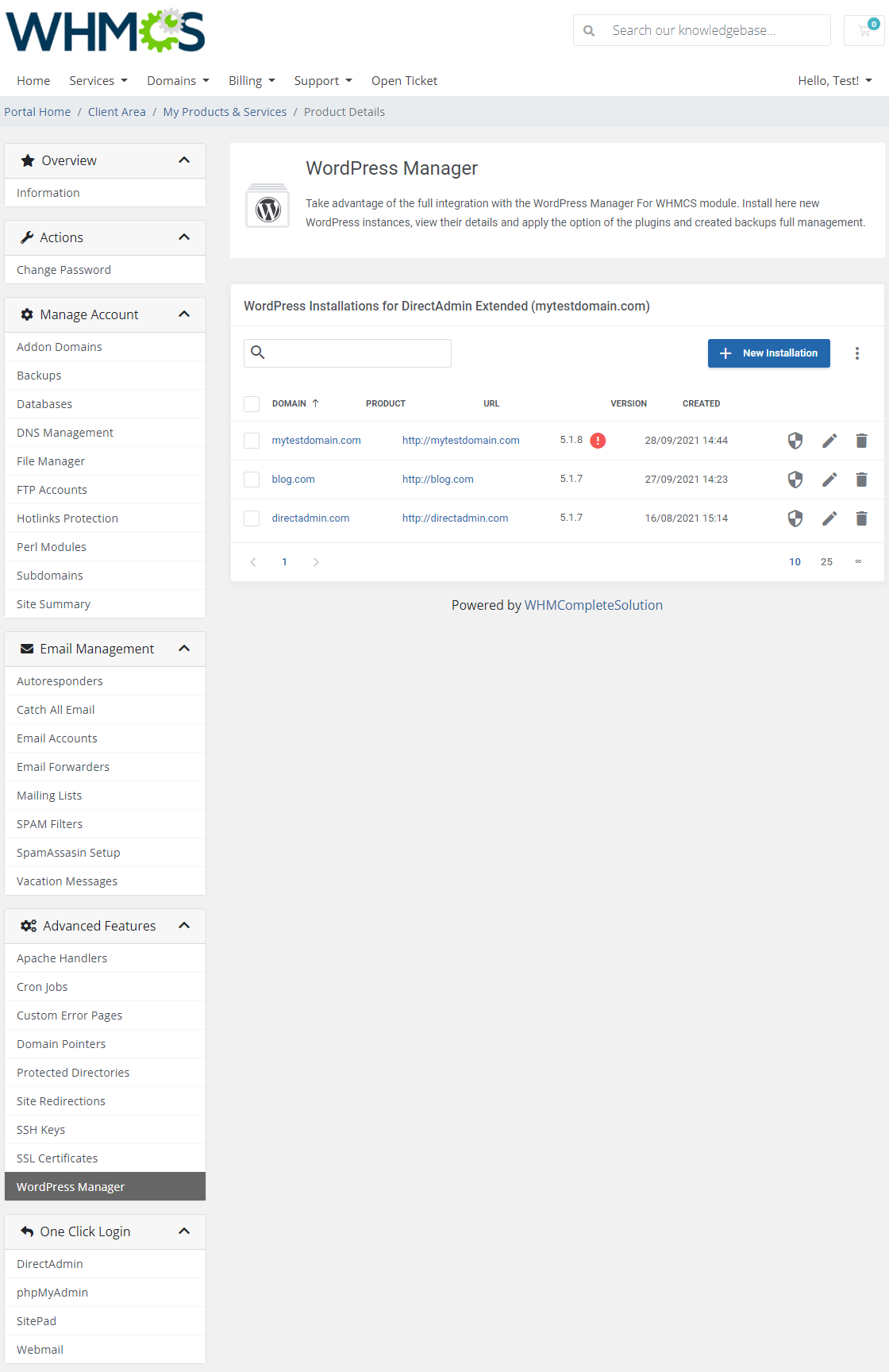Image resolution: width=889 pixels, height=1372 pixels.
Task: Delete the mytestdomain.com installation
Action: coord(861,441)
